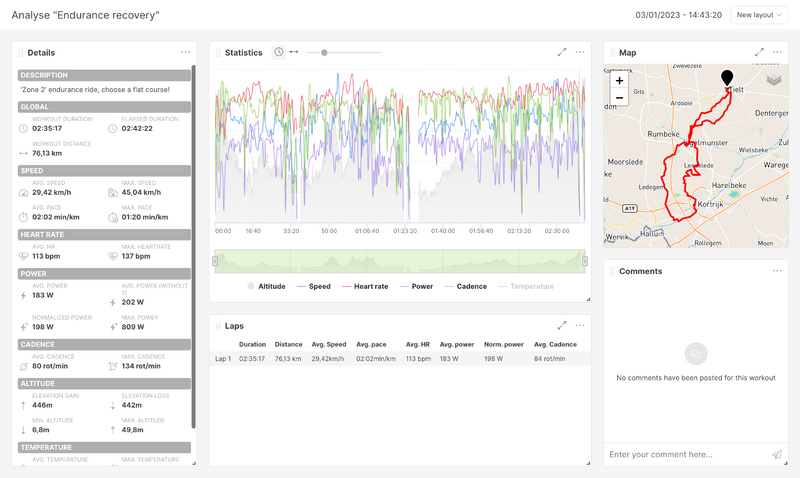Expand the Laps panel to fullscreen
Viewport: 800px width, 478px height.
tap(562, 325)
